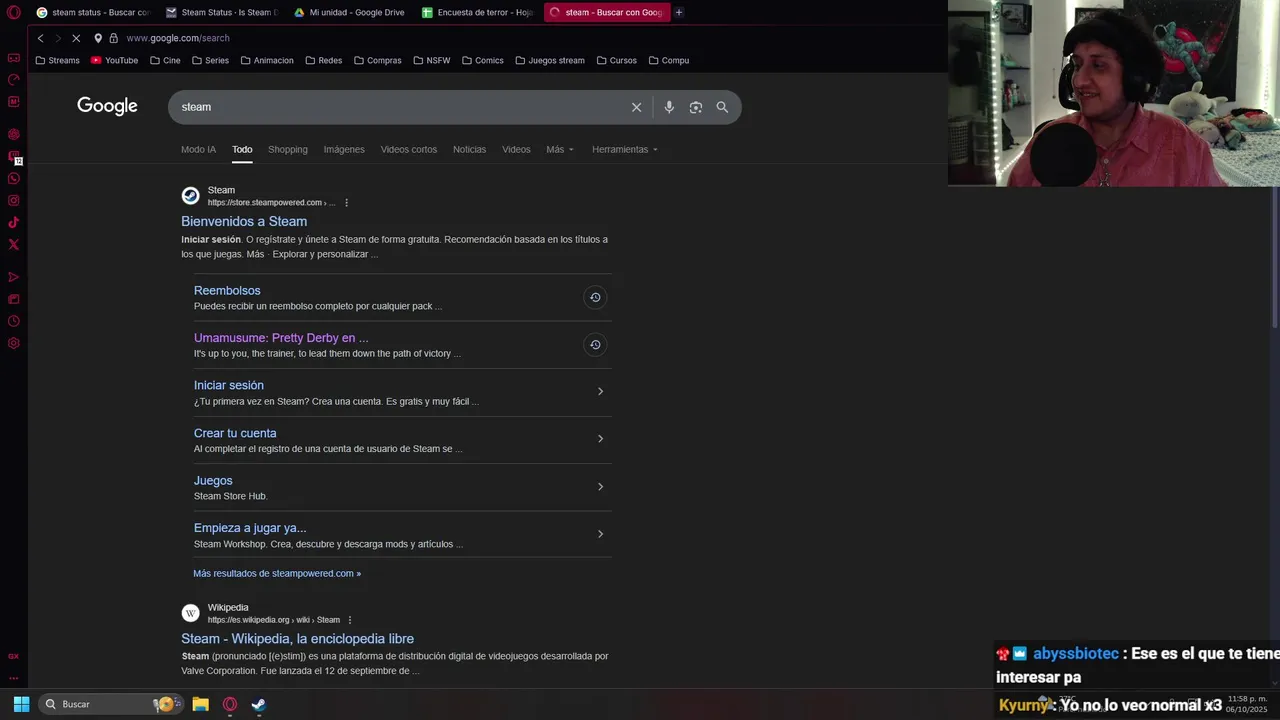Open the Juegos stream bookmarks folder

550,60
